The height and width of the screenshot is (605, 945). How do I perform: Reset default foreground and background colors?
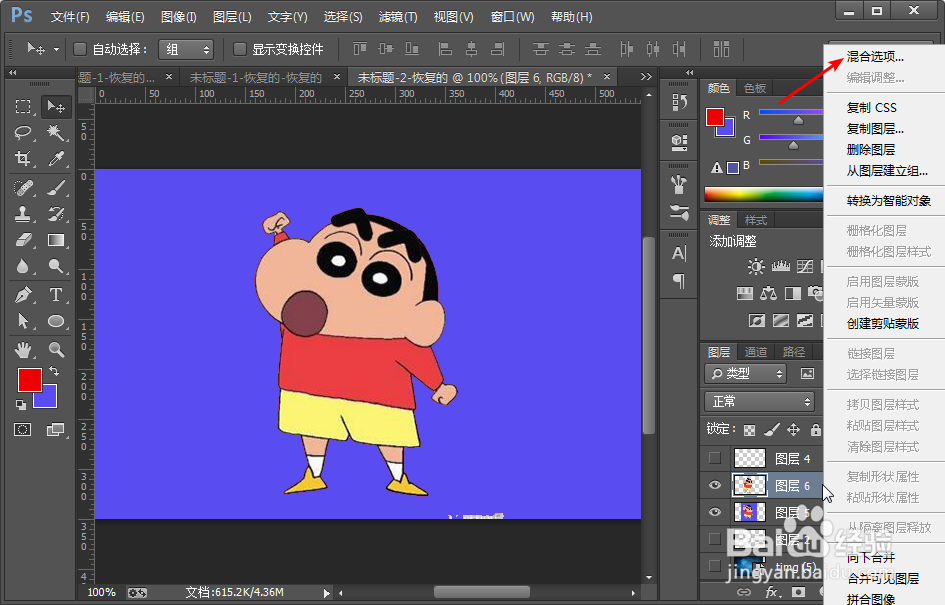(x=20, y=404)
